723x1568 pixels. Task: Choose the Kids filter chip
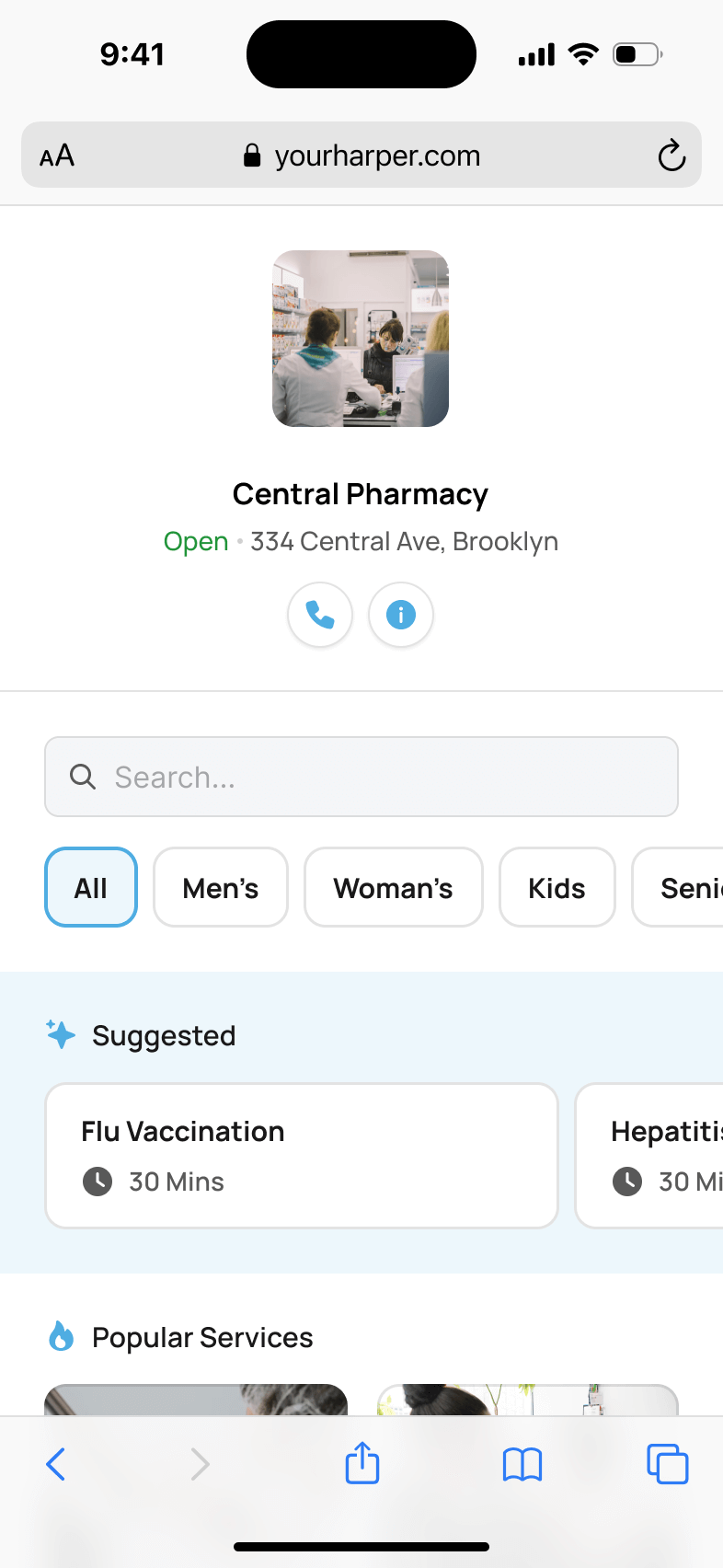(557, 887)
